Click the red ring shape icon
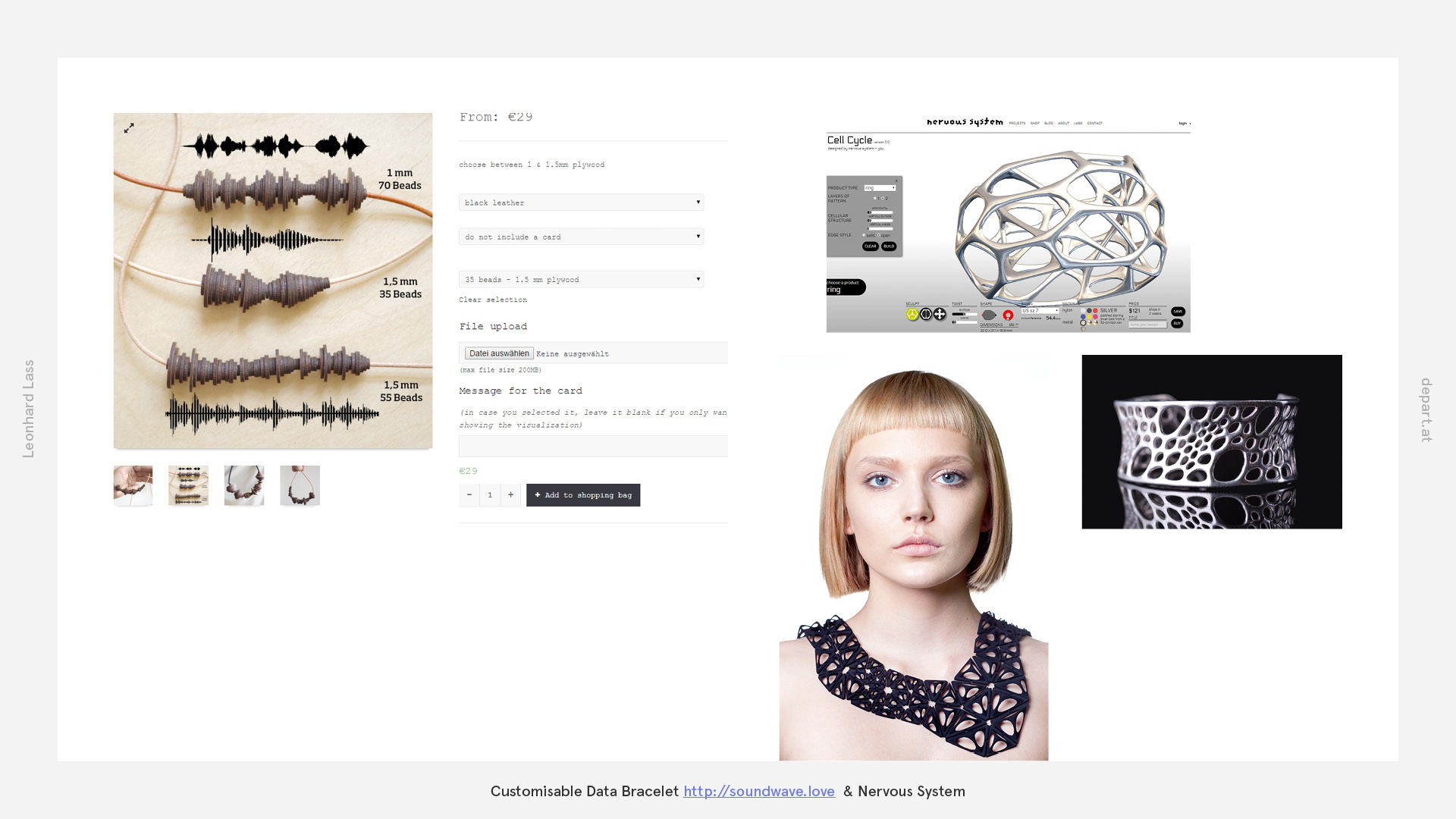The width and height of the screenshot is (1456, 819). [1008, 315]
